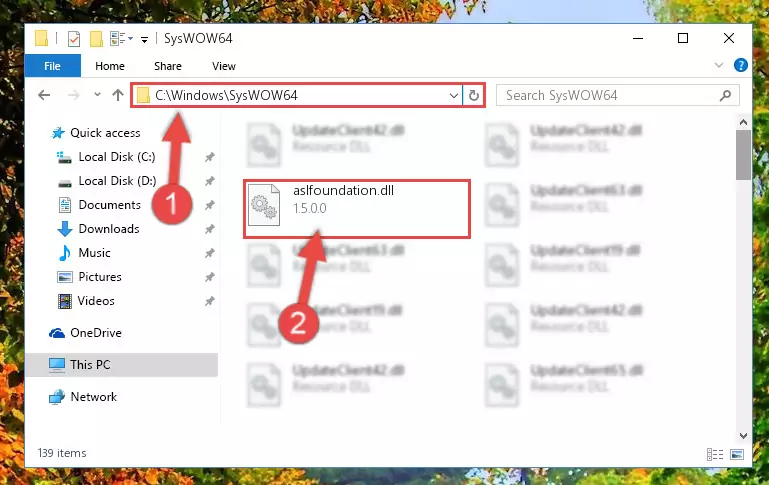Select the aslfoundation.dll file name

click(343, 190)
